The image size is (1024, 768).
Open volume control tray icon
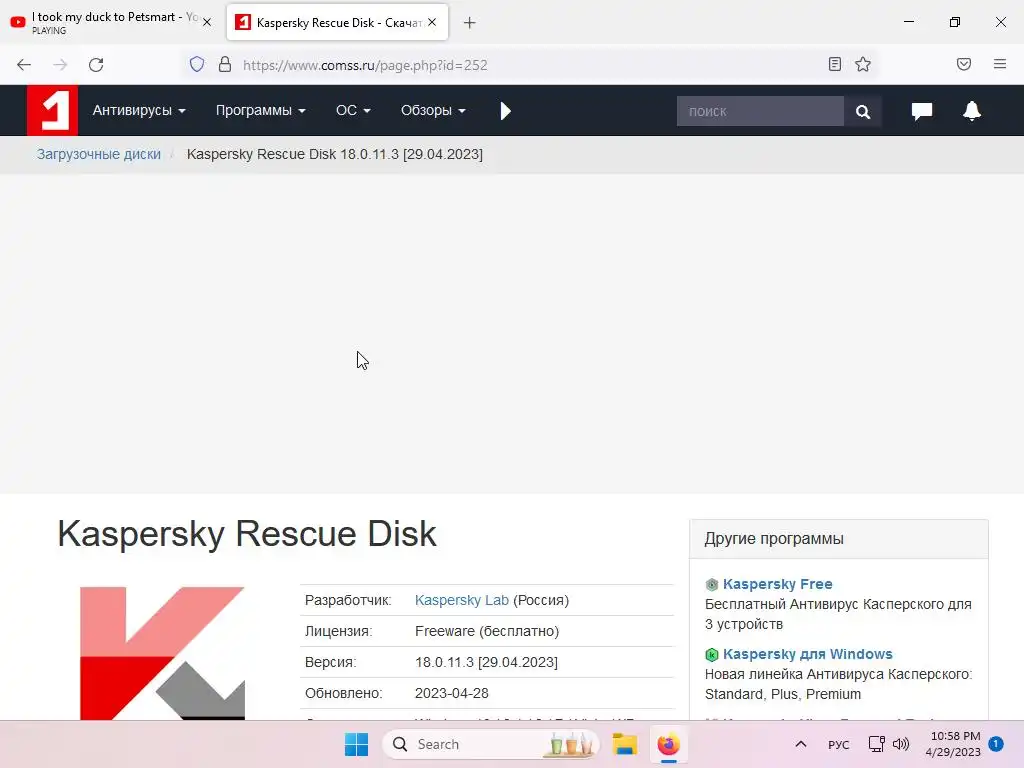coord(901,744)
